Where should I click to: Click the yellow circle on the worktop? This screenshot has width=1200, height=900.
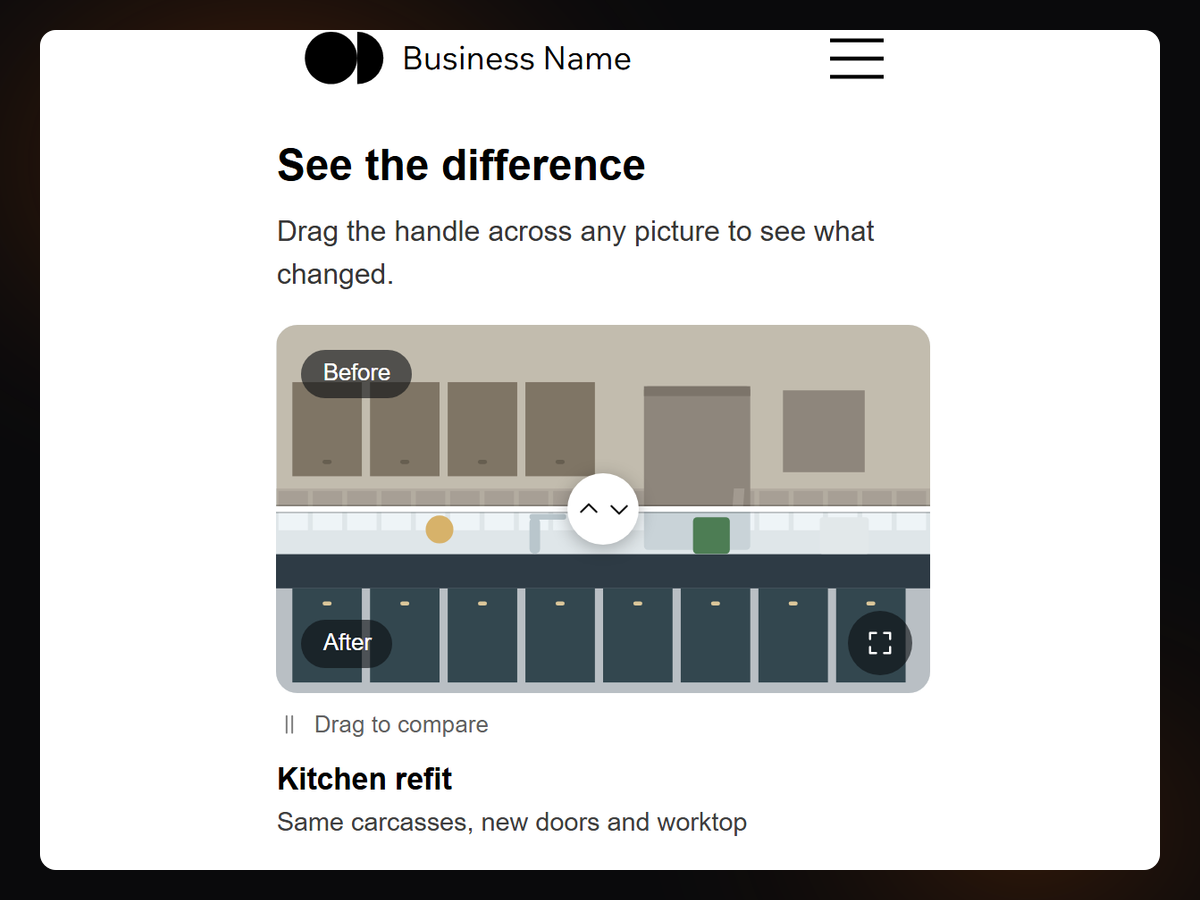(x=439, y=530)
